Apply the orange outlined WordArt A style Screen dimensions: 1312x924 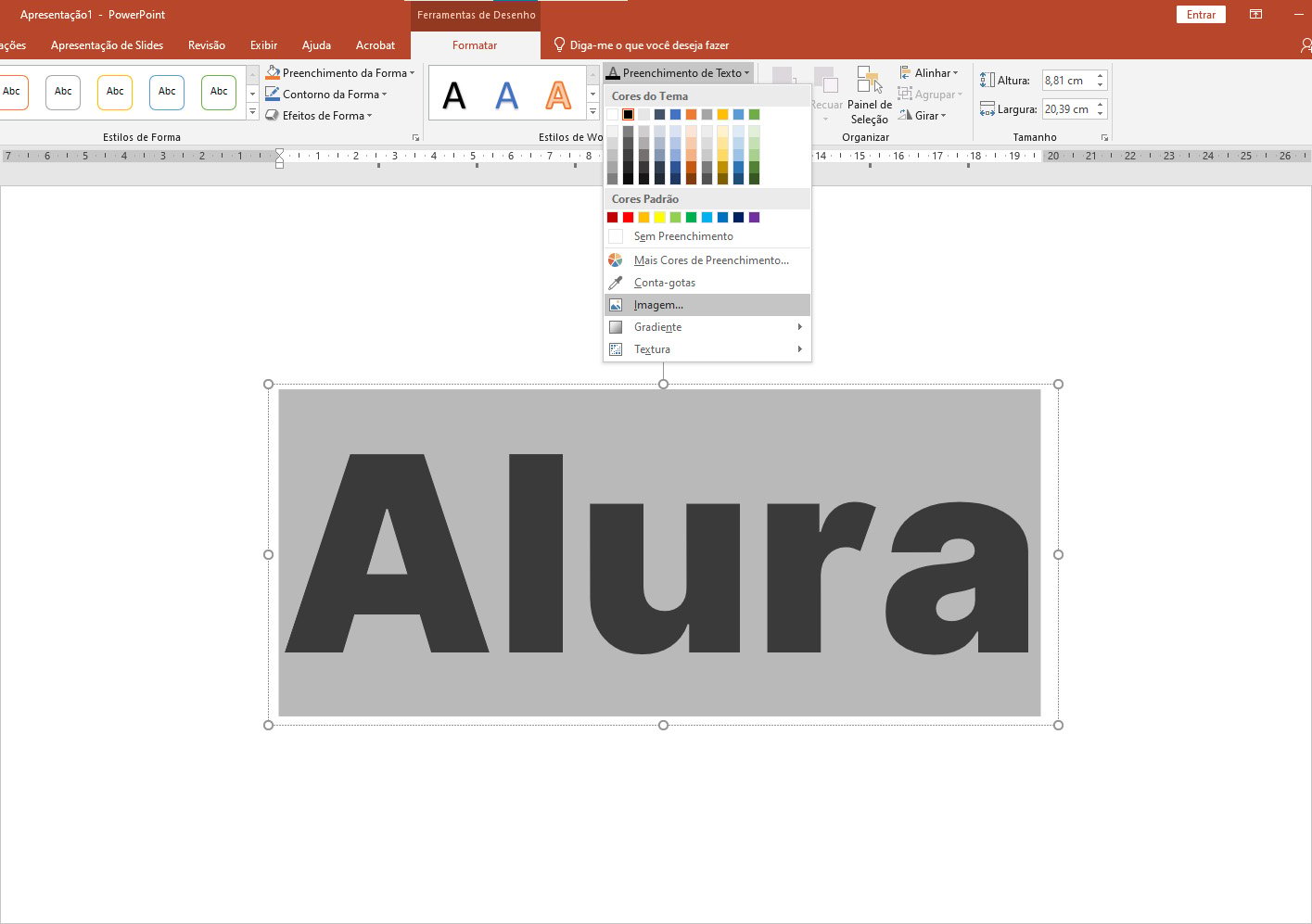point(558,95)
